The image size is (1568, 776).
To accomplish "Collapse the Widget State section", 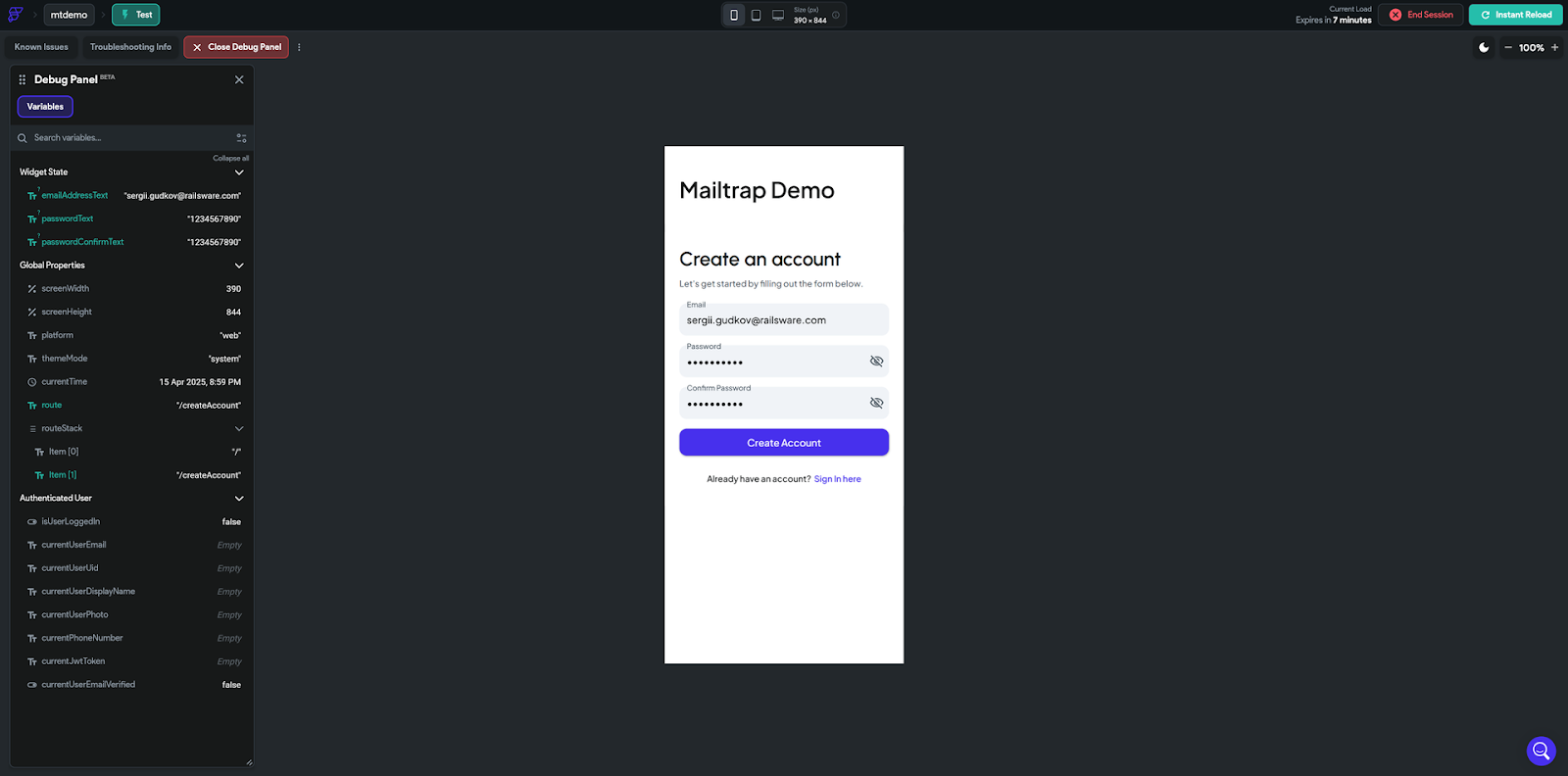I will [x=239, y=172].
